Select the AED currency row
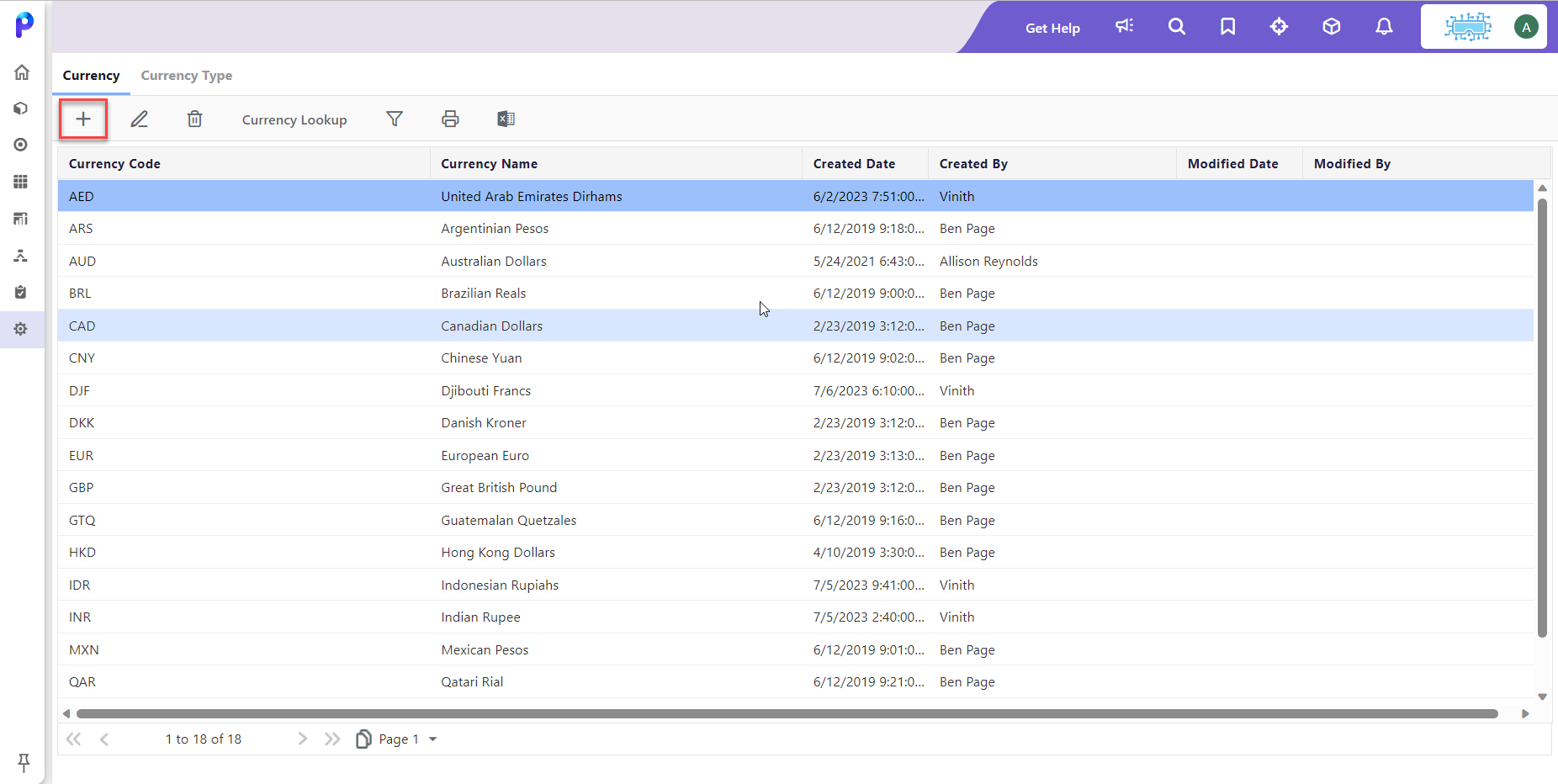Viewport: 1558px width, 784px height. tap(796, 196)
